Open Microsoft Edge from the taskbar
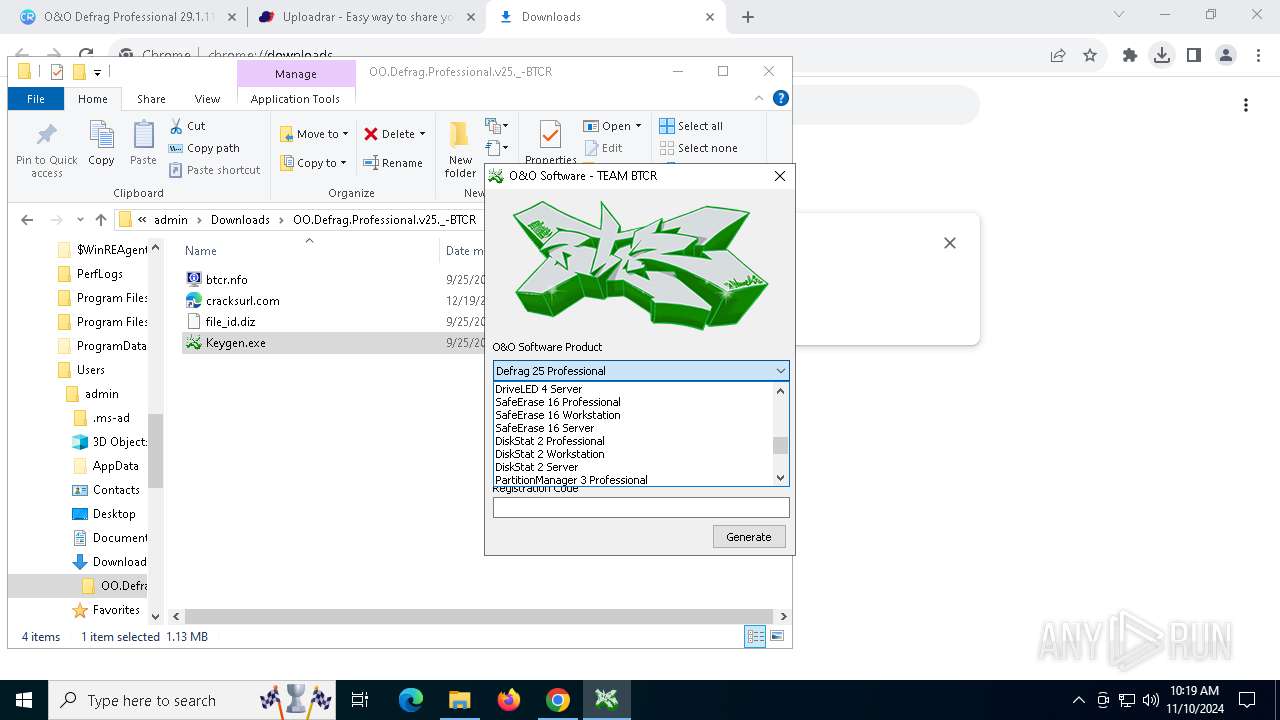 click(x=411, y=700)
